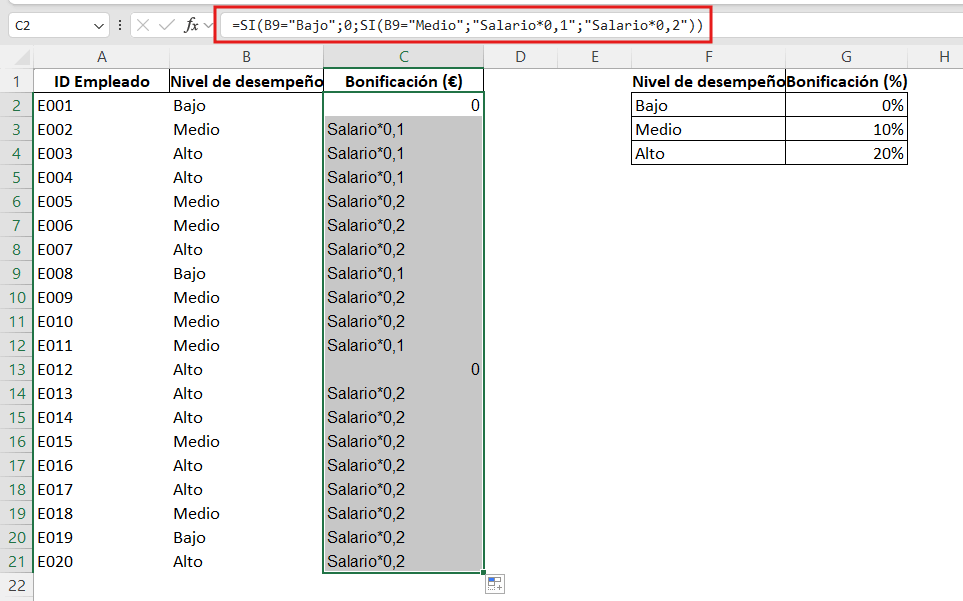Image resolution: width=963 pixels, height=601 pixels.
Task: Select cell with E001
Action: 101,106
